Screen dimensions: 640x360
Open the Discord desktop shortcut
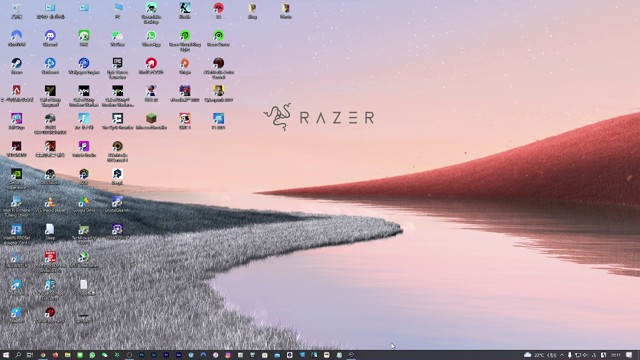[50, 38]
